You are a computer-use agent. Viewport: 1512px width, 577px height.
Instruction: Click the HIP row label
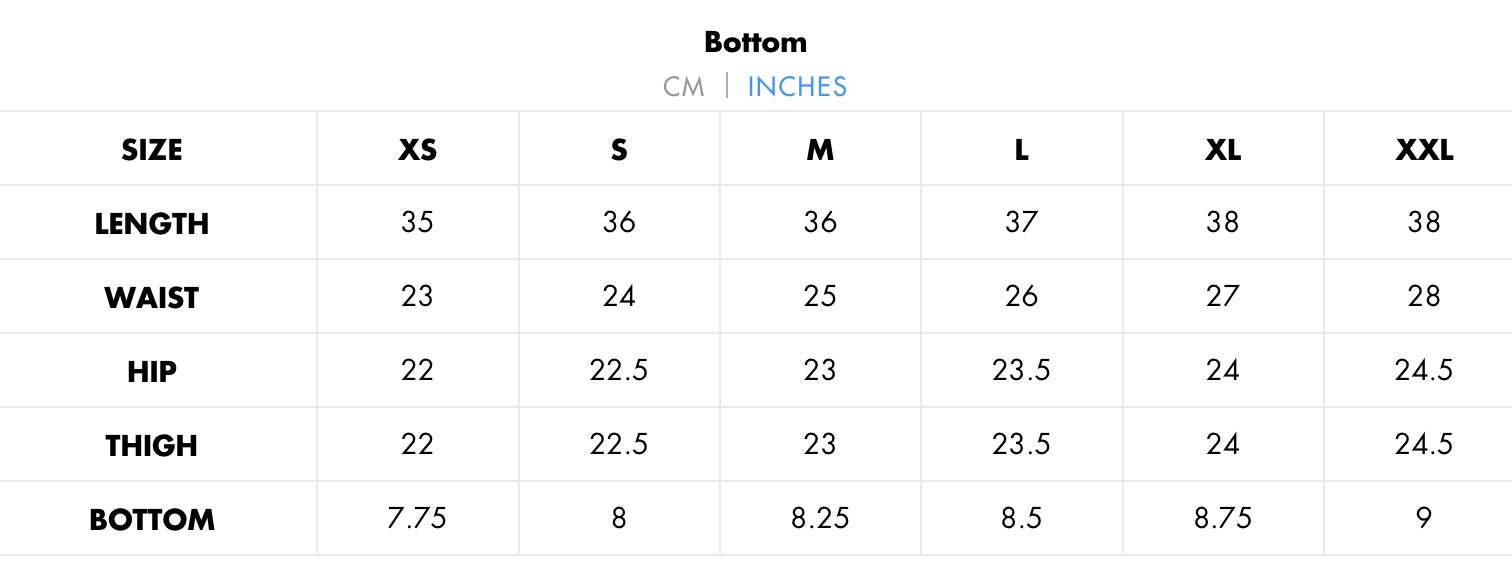coord(152,372)
